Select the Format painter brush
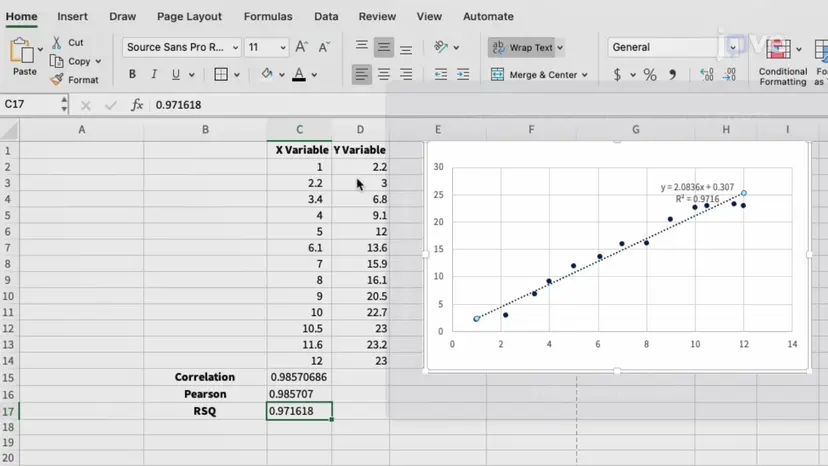The image size is (828, 466). (x=57, y=80)
